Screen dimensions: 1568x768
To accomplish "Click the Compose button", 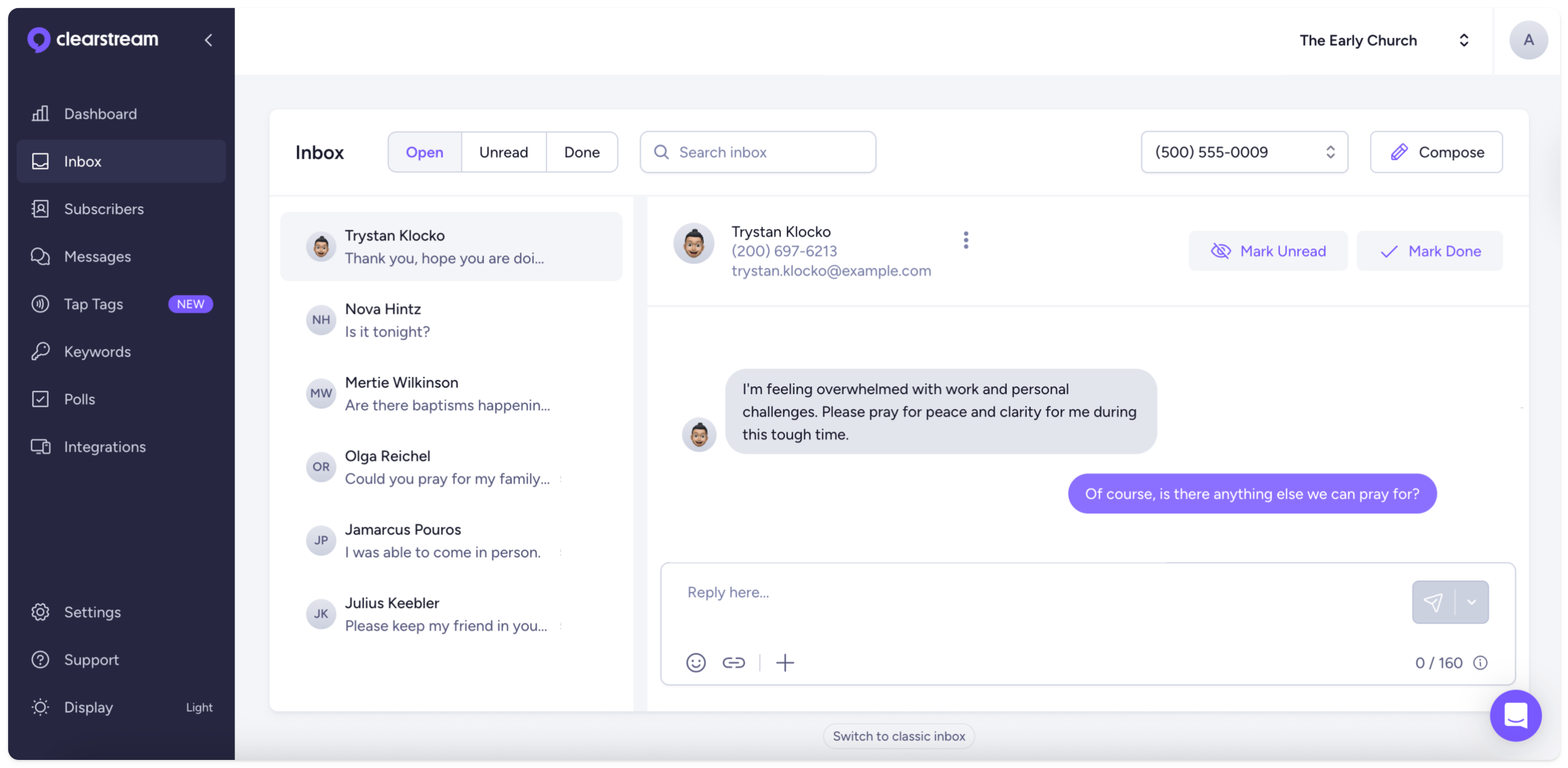I will pos(1436,152).
